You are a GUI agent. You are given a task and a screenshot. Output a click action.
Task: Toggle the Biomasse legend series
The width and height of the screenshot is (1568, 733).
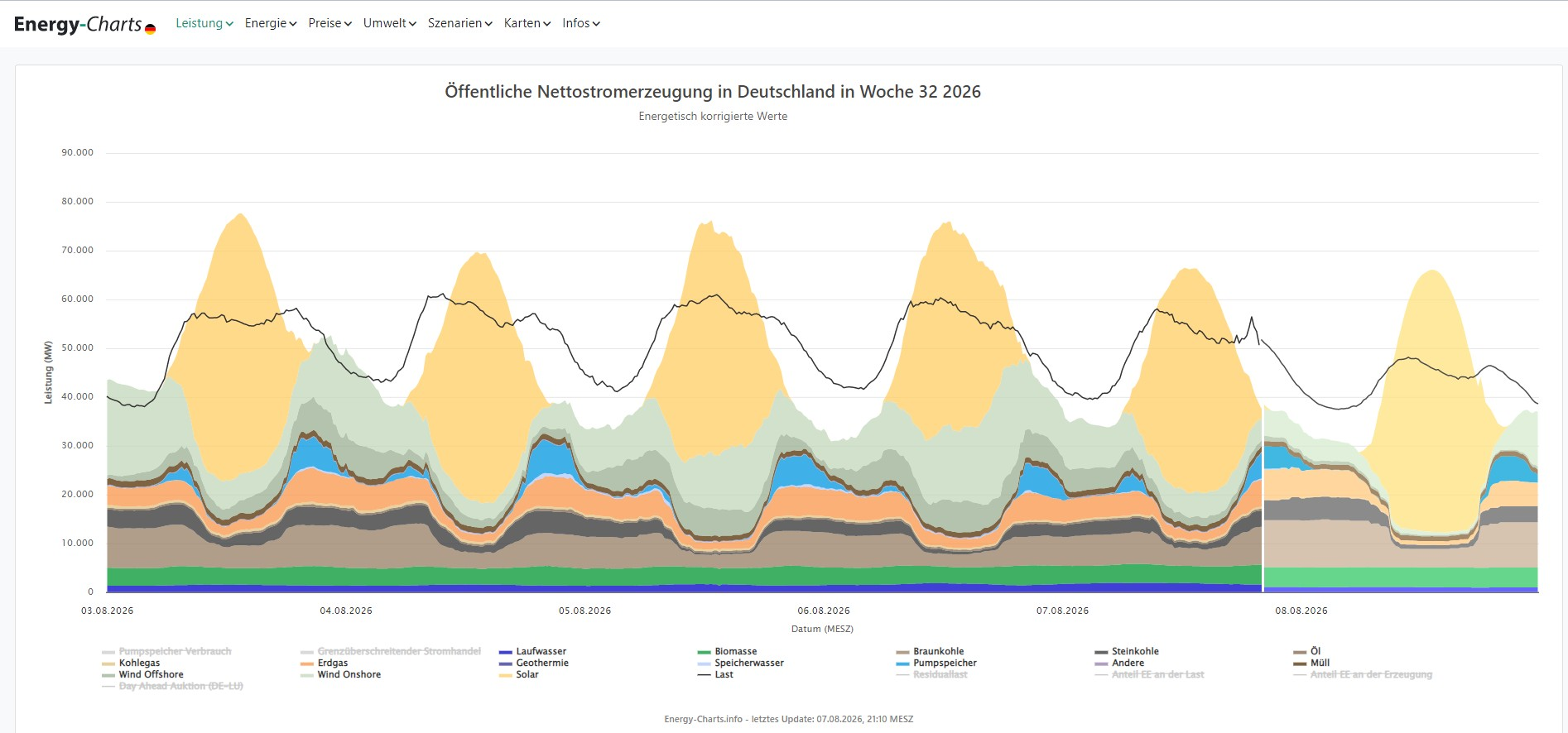point(728,651)
